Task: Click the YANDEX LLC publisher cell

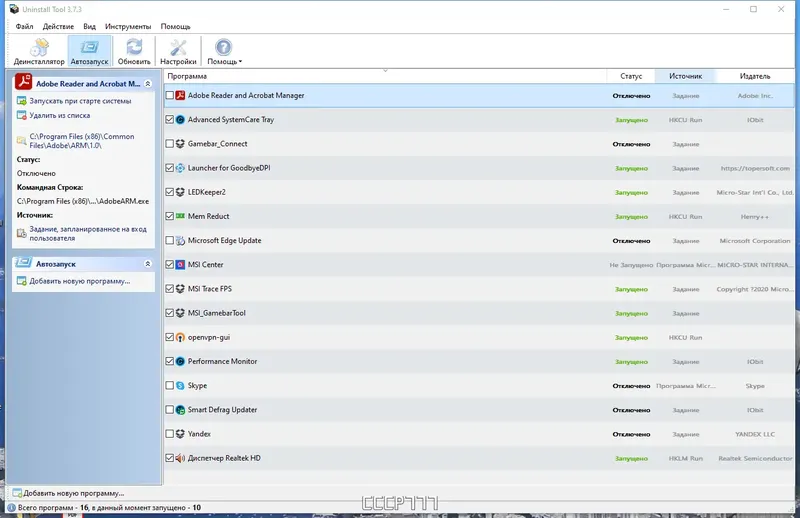Action: (755, 434)
